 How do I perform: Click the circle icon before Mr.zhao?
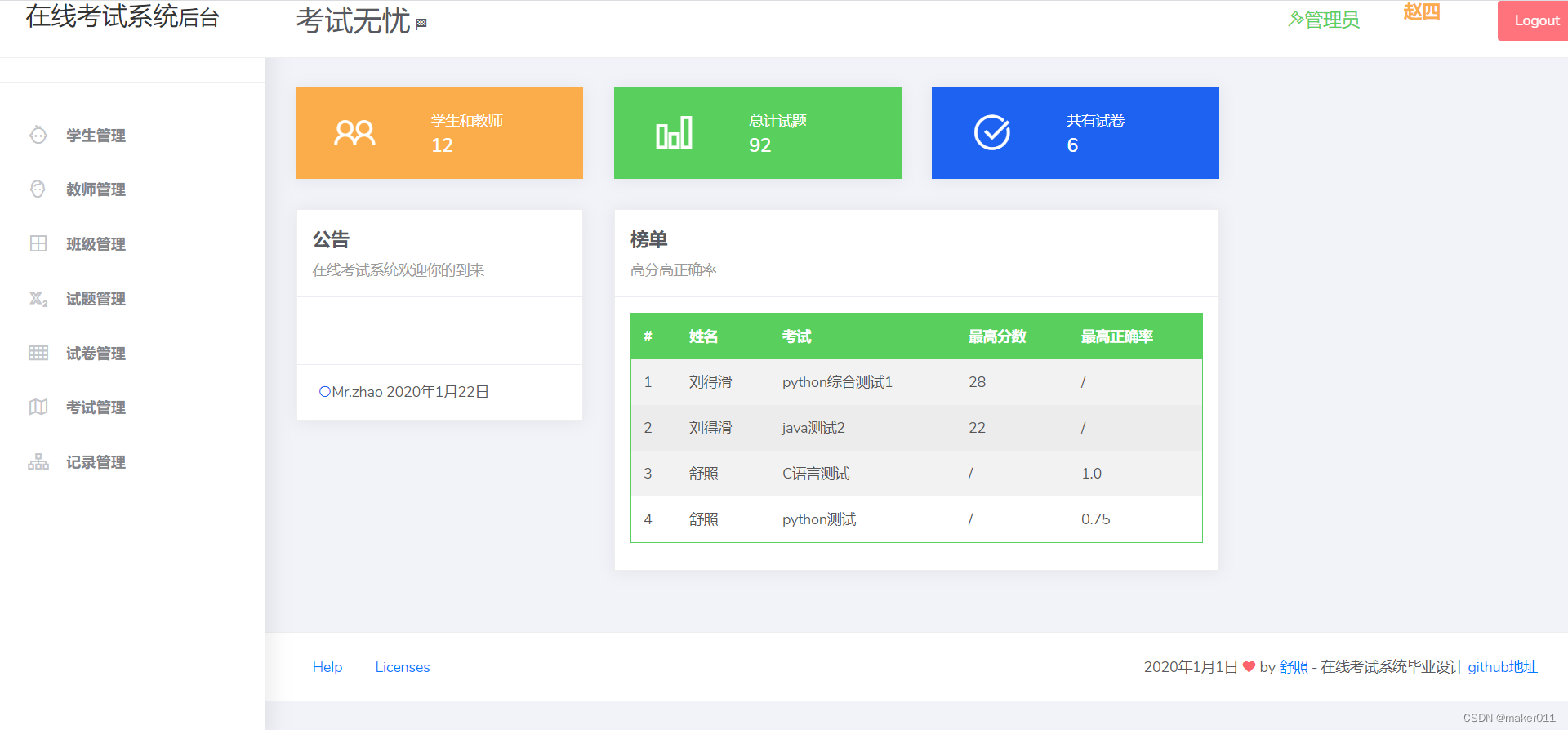(324, 391)
